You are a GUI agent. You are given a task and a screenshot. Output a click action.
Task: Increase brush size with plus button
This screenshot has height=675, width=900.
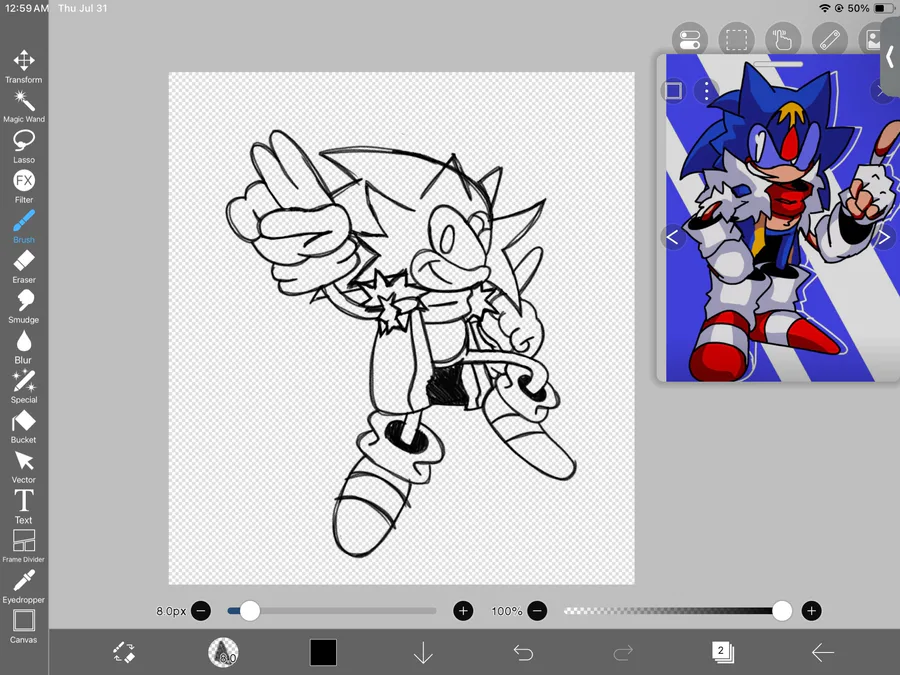tap(463, 611)
